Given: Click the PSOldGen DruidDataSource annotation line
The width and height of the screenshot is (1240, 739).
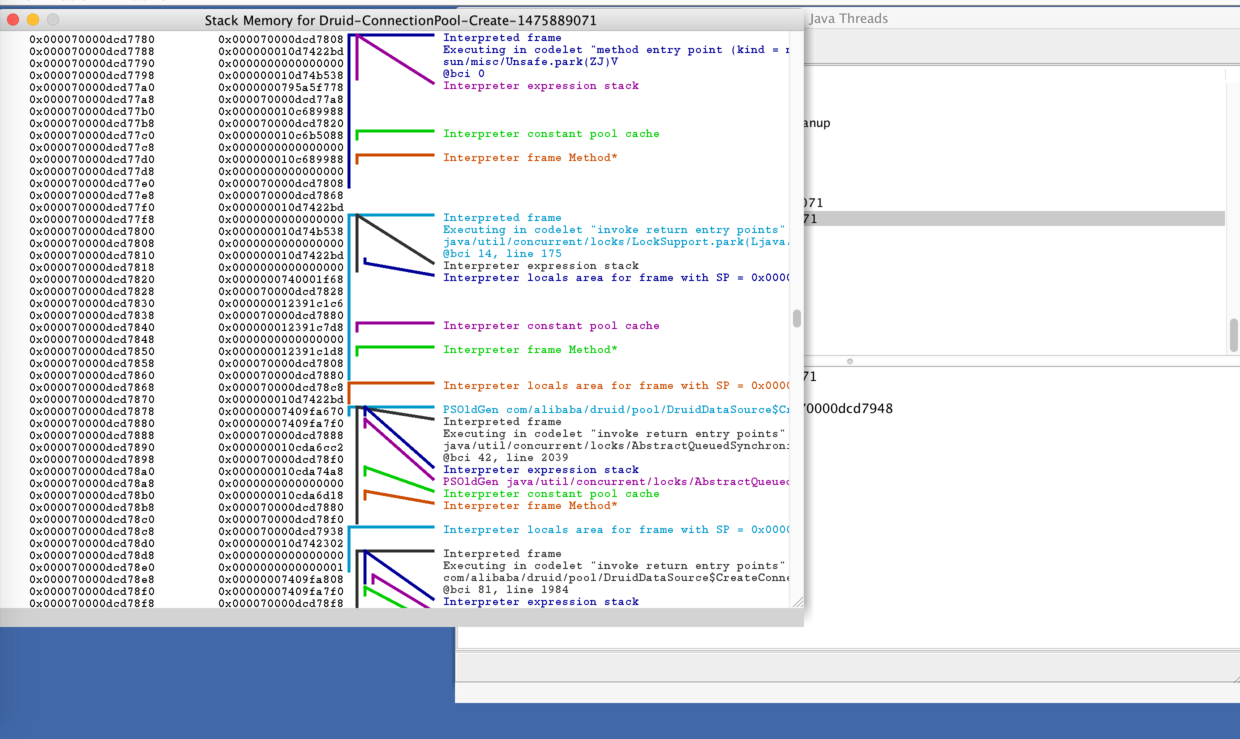Looking at the screenshot, I should 616,410.
